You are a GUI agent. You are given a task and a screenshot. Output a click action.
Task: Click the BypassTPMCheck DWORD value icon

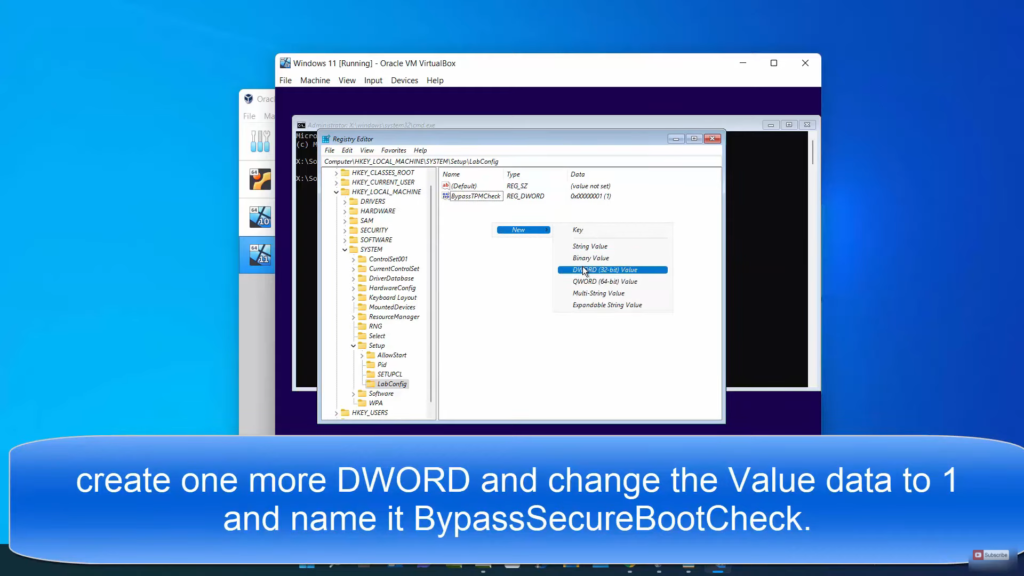[x=446, y=196]
